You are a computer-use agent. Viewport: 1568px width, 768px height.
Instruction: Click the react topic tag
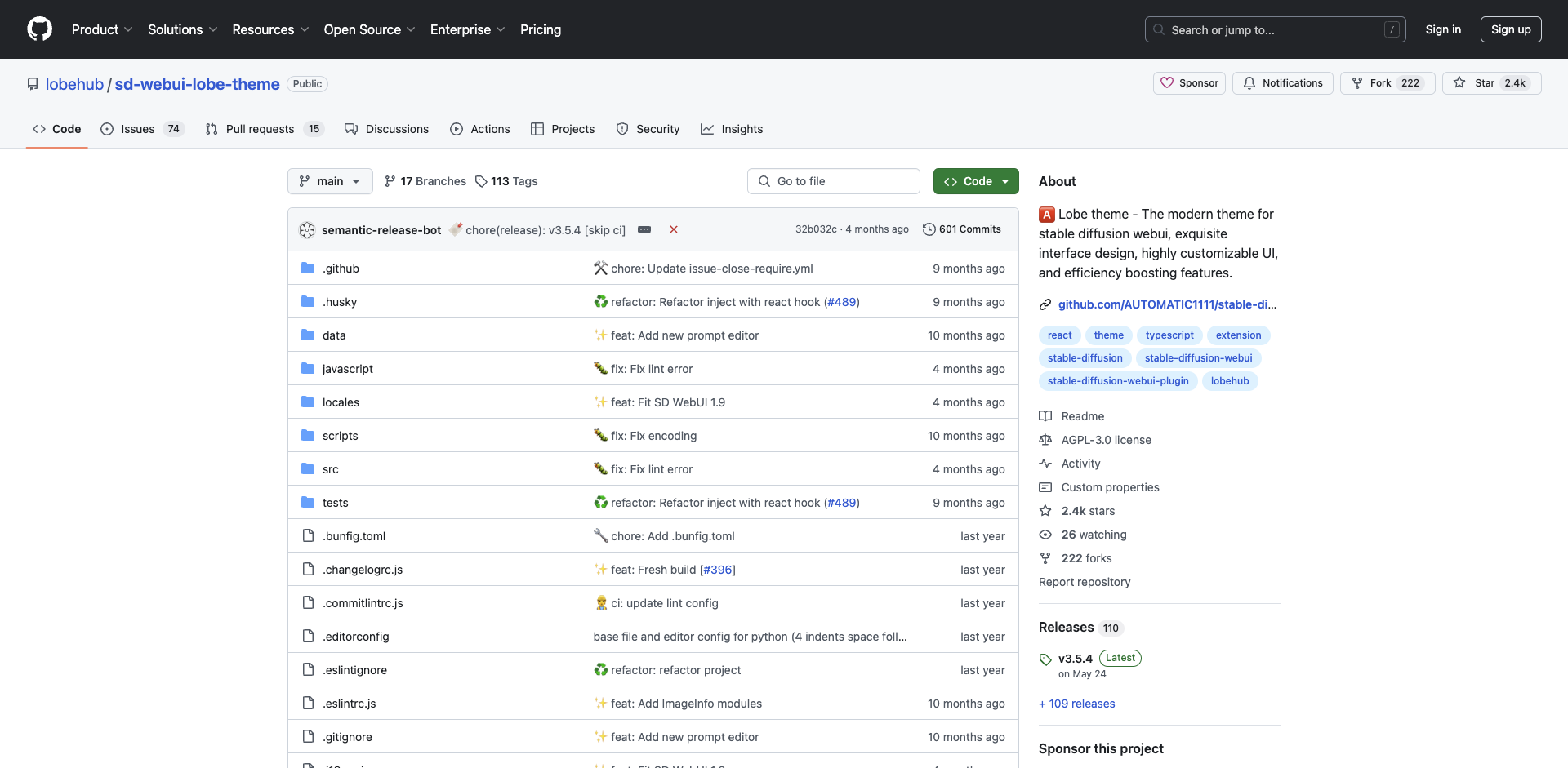pyautogui.click(x=1060, y=335)
